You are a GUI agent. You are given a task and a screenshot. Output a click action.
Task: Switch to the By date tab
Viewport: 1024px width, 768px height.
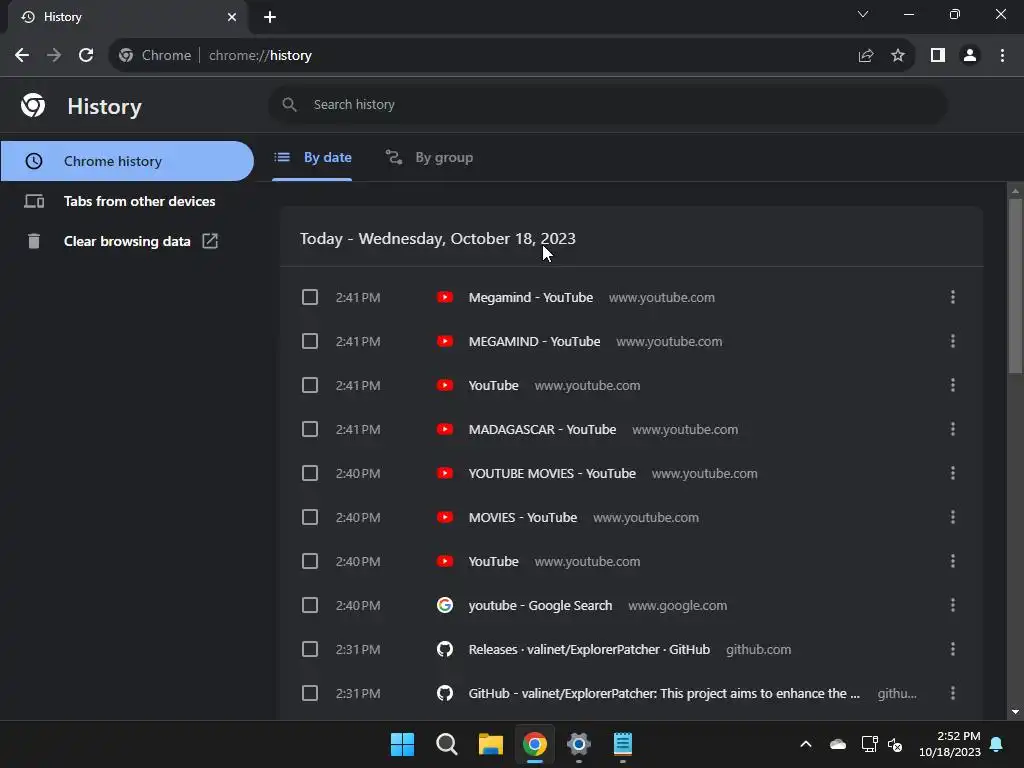coord(312,157)
